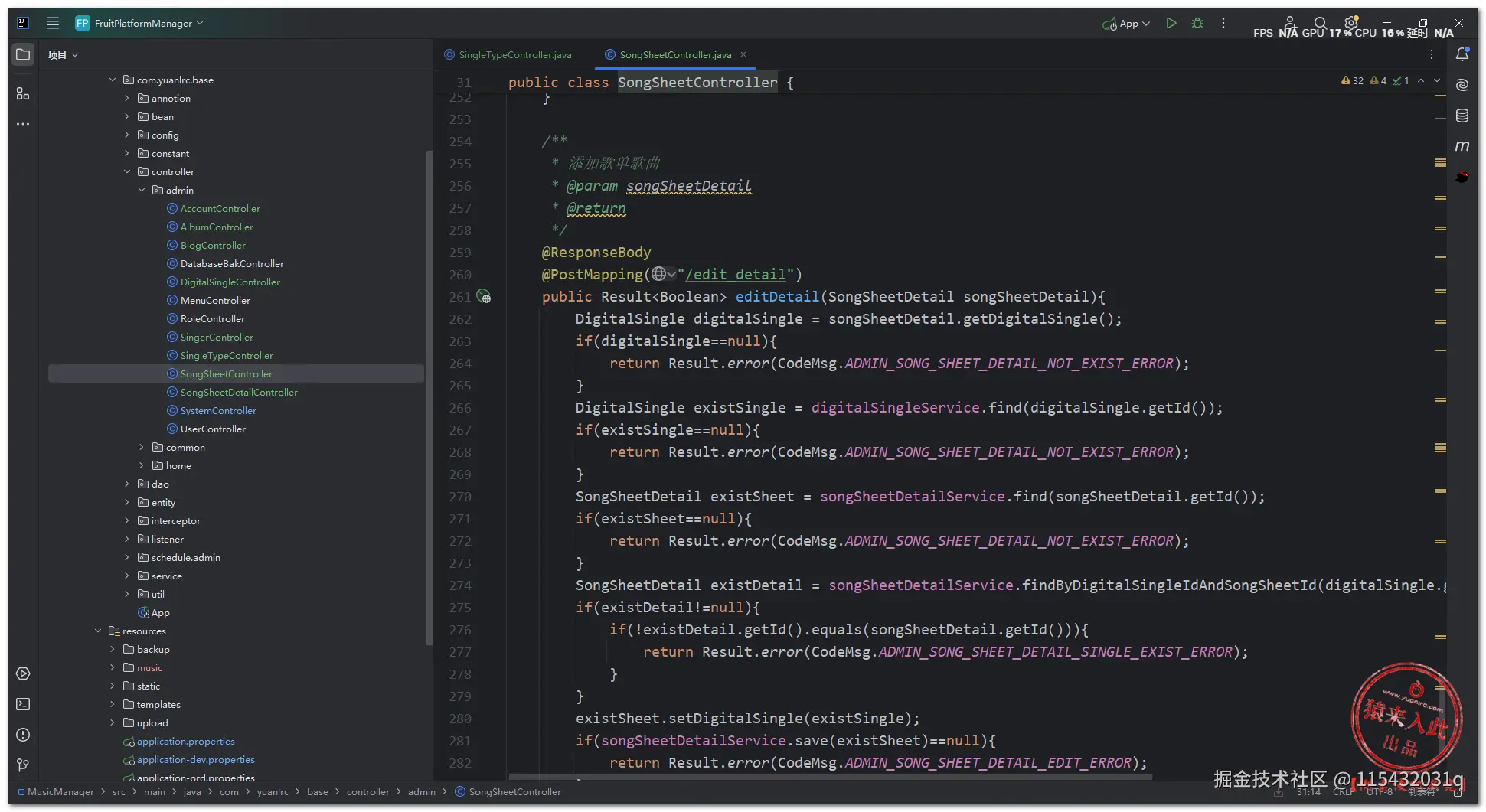Switch to SingleTypeController.java tab

click(x=508, y=54)
